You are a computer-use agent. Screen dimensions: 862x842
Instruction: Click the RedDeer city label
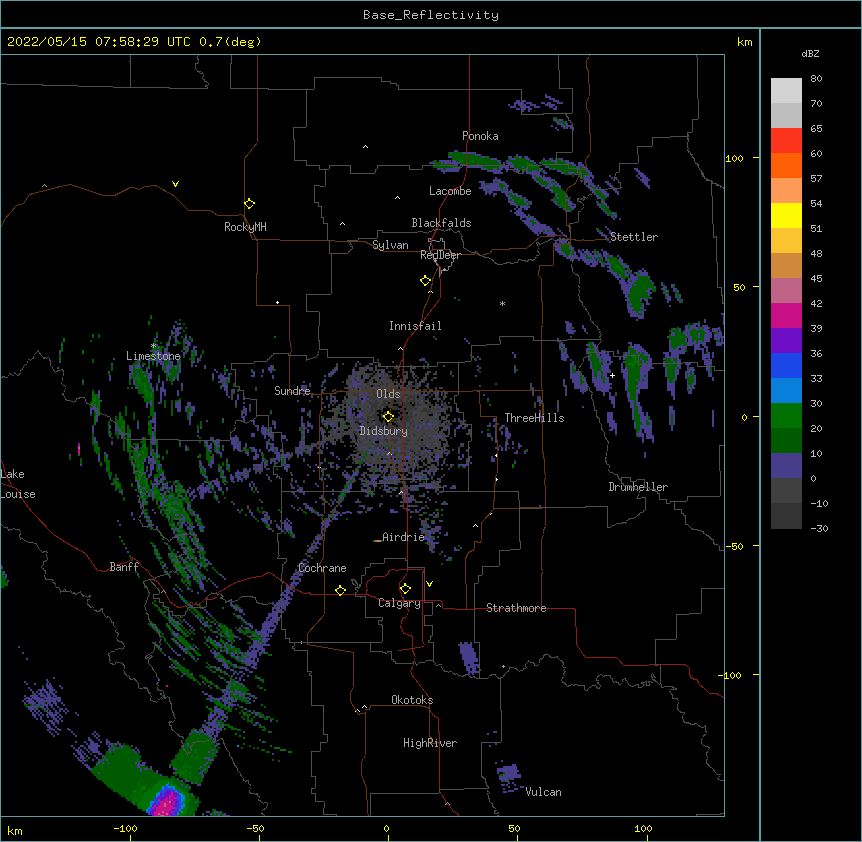440,255
